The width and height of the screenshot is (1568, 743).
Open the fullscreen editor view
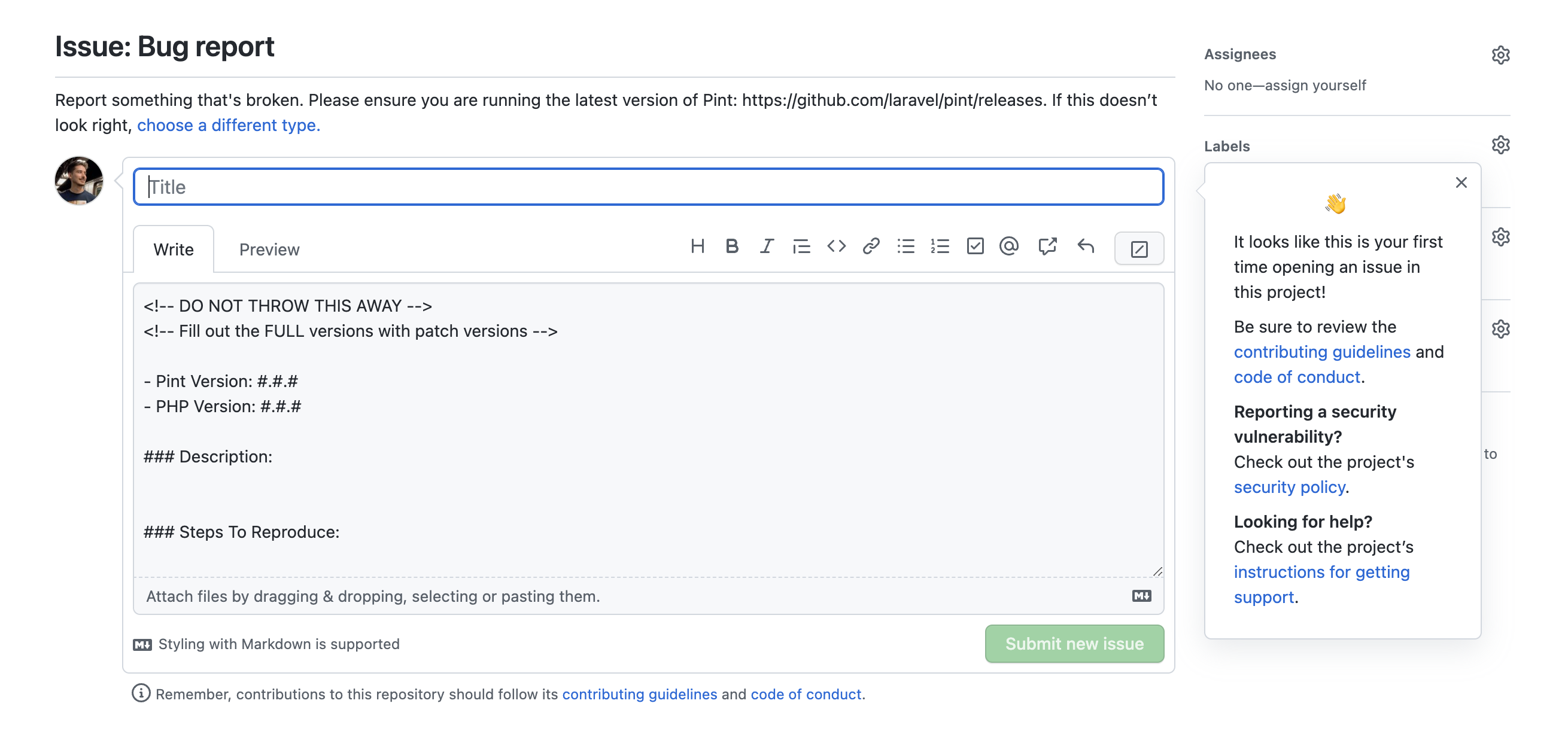(x=1139, y=248)
